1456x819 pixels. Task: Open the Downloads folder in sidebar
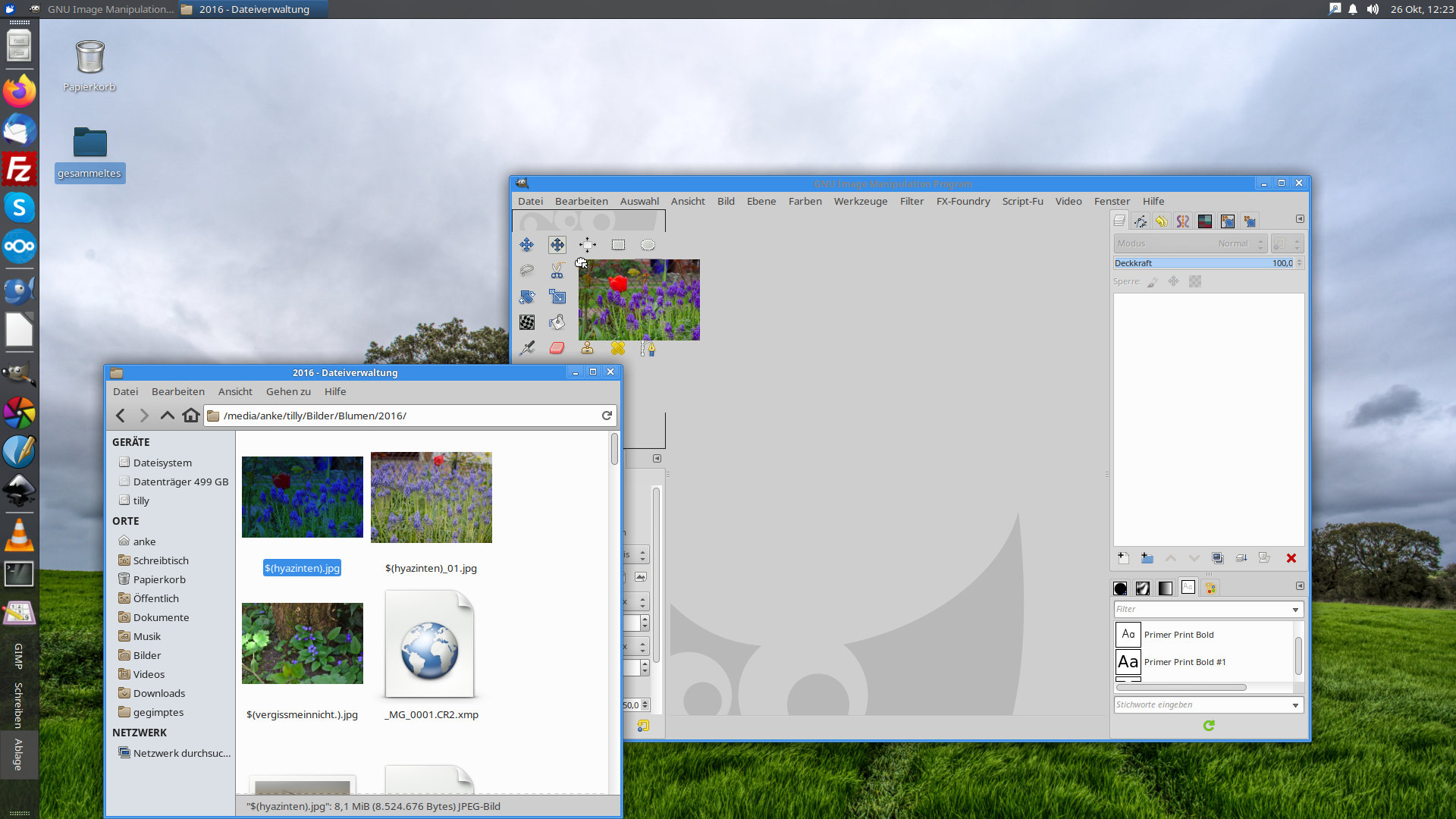tap(158, 693)
